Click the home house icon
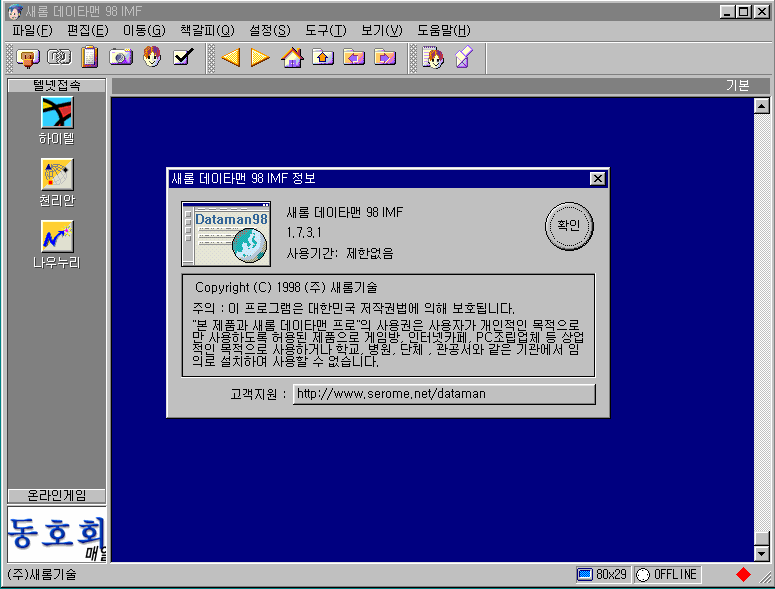 point(292,57)
